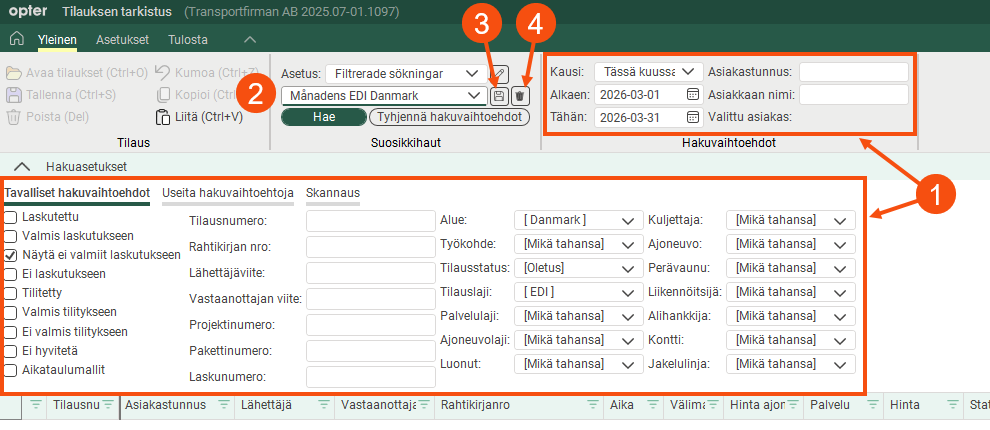
Task: Click the pencil icon next to Asetus
Action: click(500, 74)
